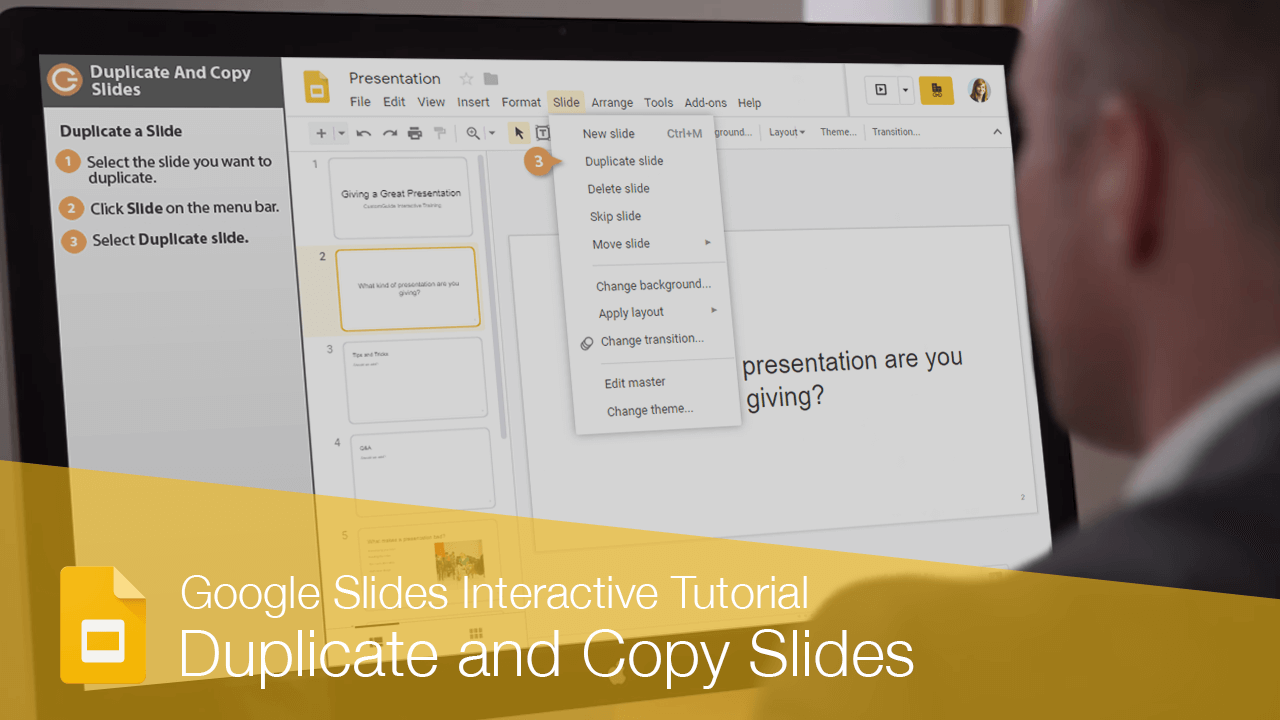
Task: Expand the Move slide submenu
Action: (x=621, y=243)
